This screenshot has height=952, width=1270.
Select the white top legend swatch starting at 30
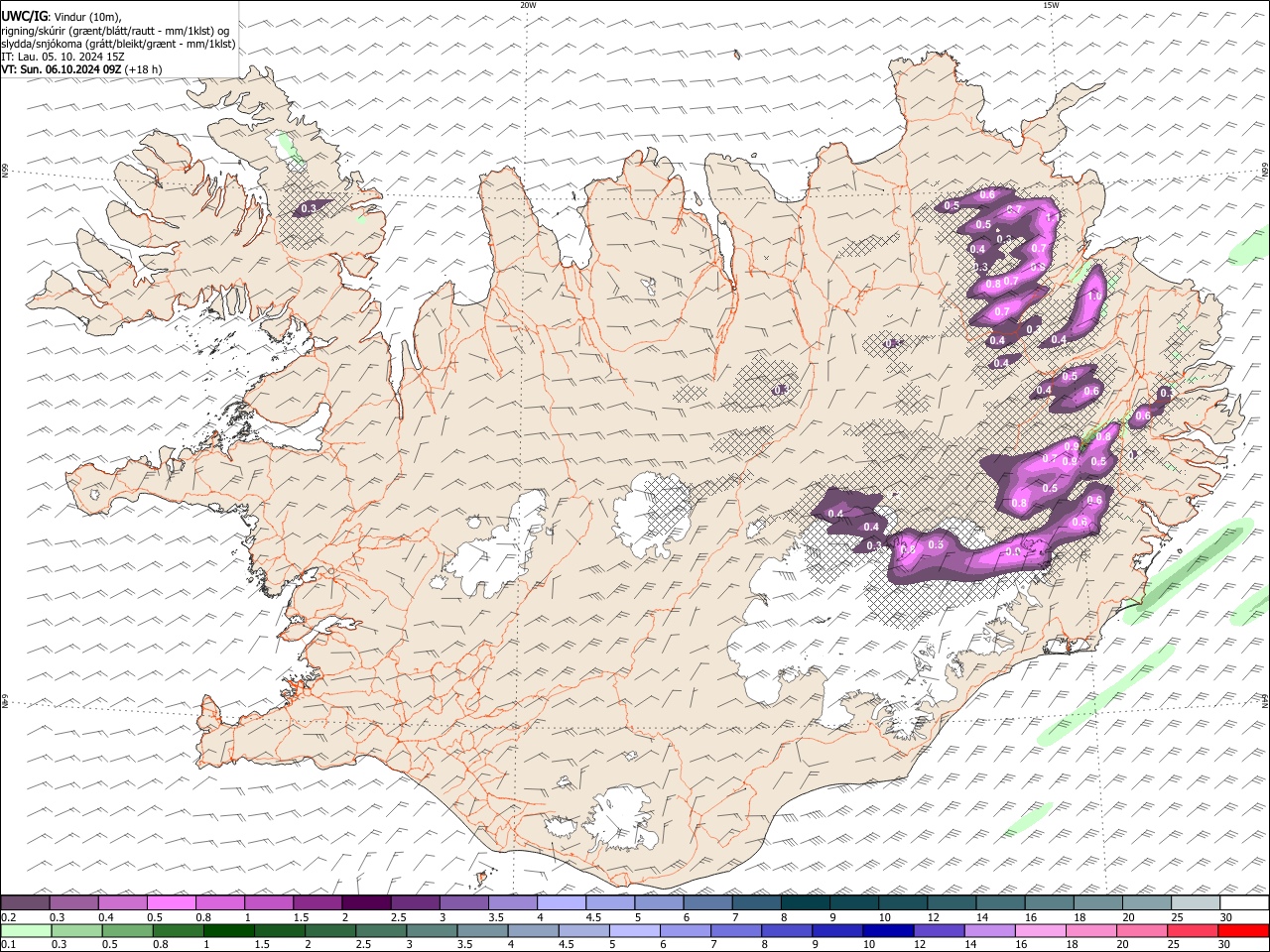[x=1244, y=902]
